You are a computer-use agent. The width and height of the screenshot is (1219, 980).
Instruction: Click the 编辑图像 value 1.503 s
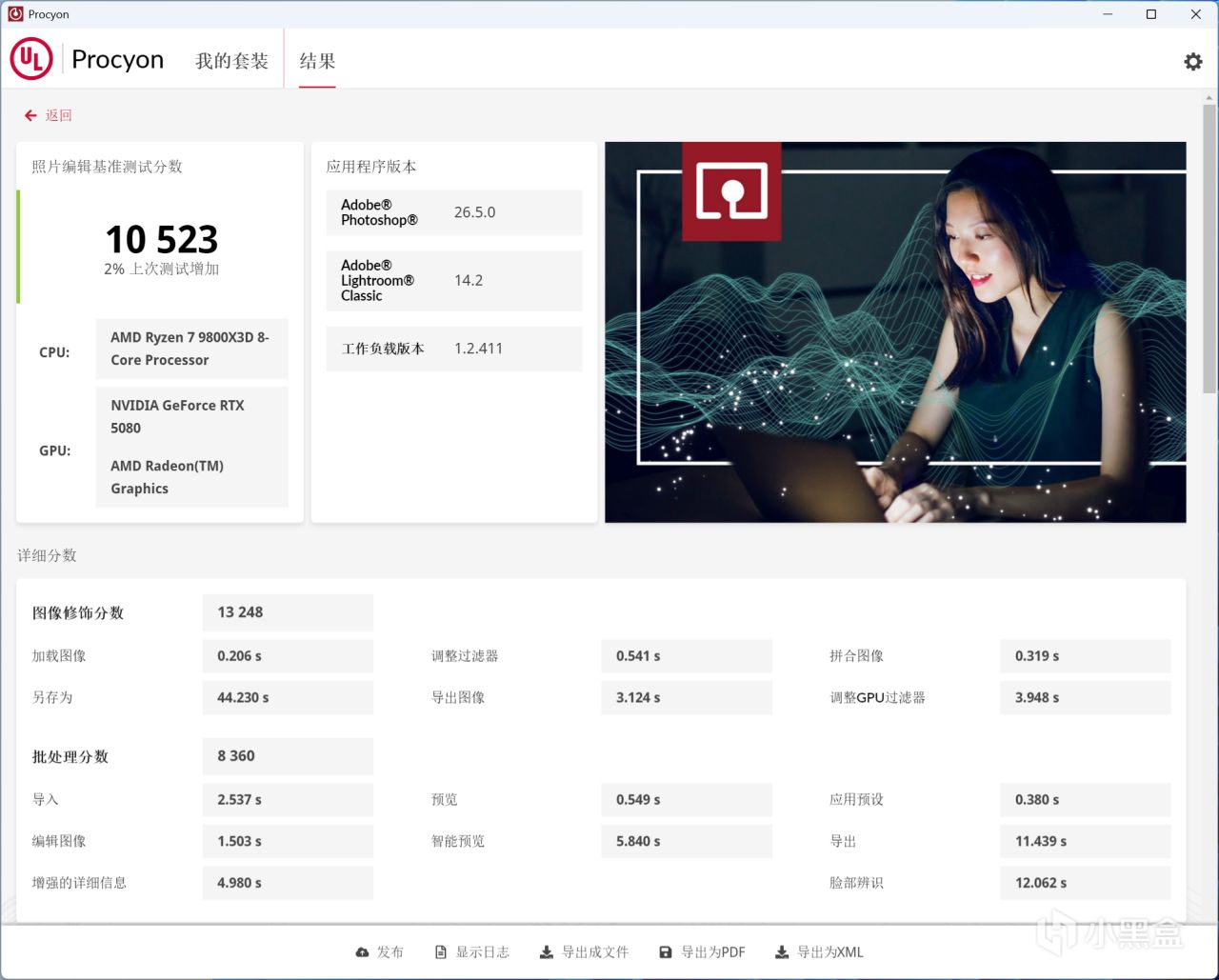tap(288, 842)
